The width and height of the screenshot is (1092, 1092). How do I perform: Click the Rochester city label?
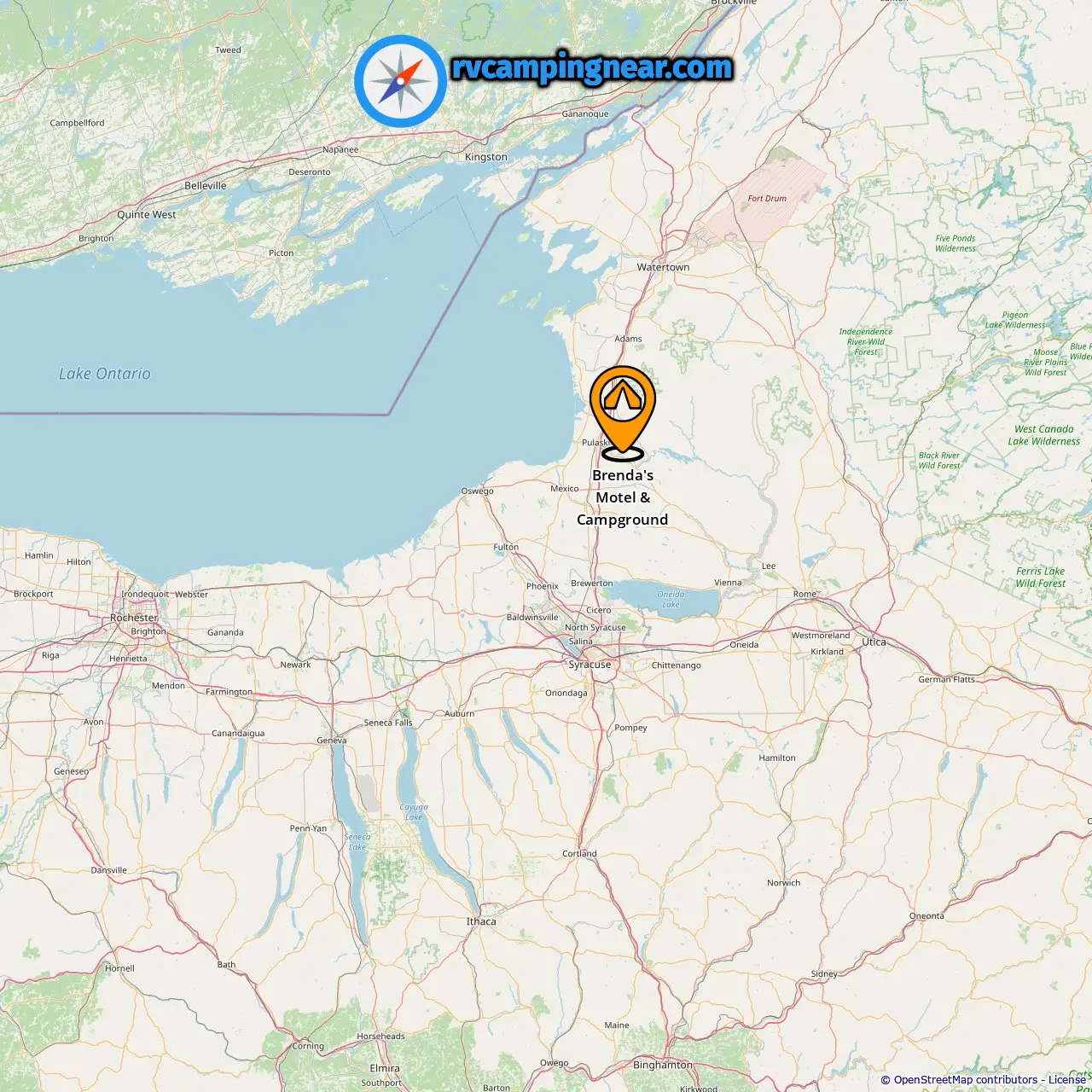134,618
